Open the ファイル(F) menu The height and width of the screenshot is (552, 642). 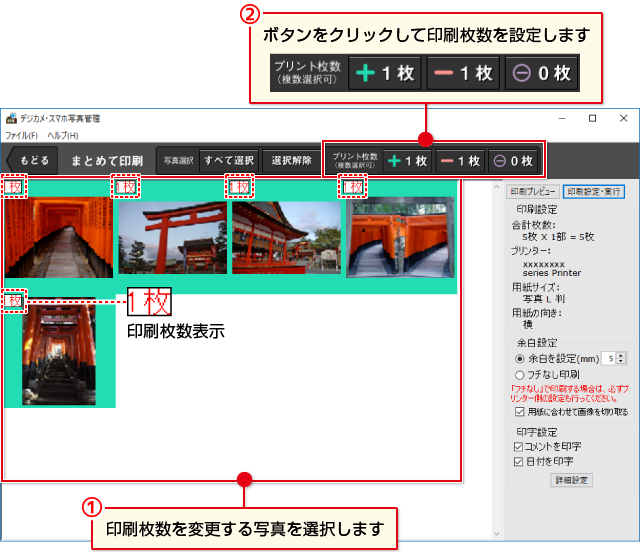pyautogui.click(x=21, y=135)
